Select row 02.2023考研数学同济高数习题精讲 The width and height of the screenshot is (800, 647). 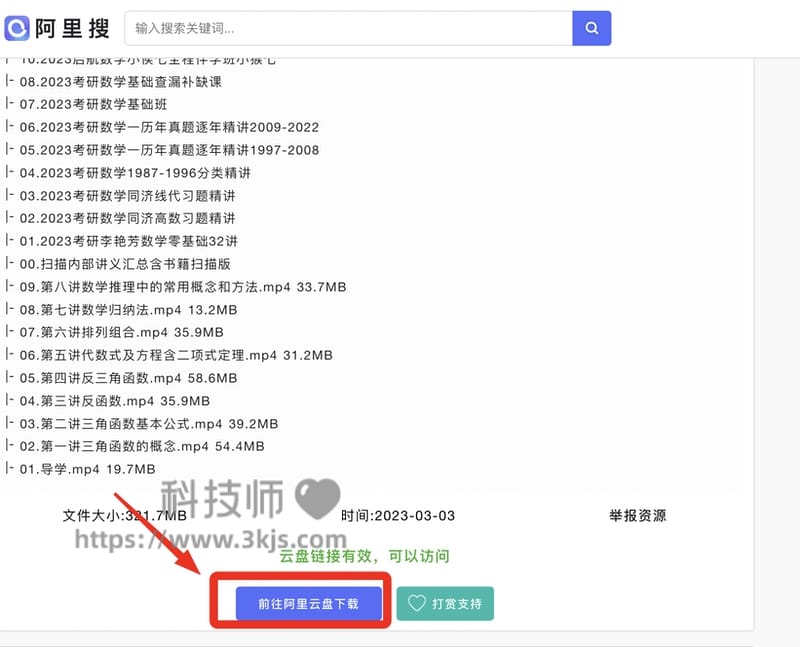(128, 218)
